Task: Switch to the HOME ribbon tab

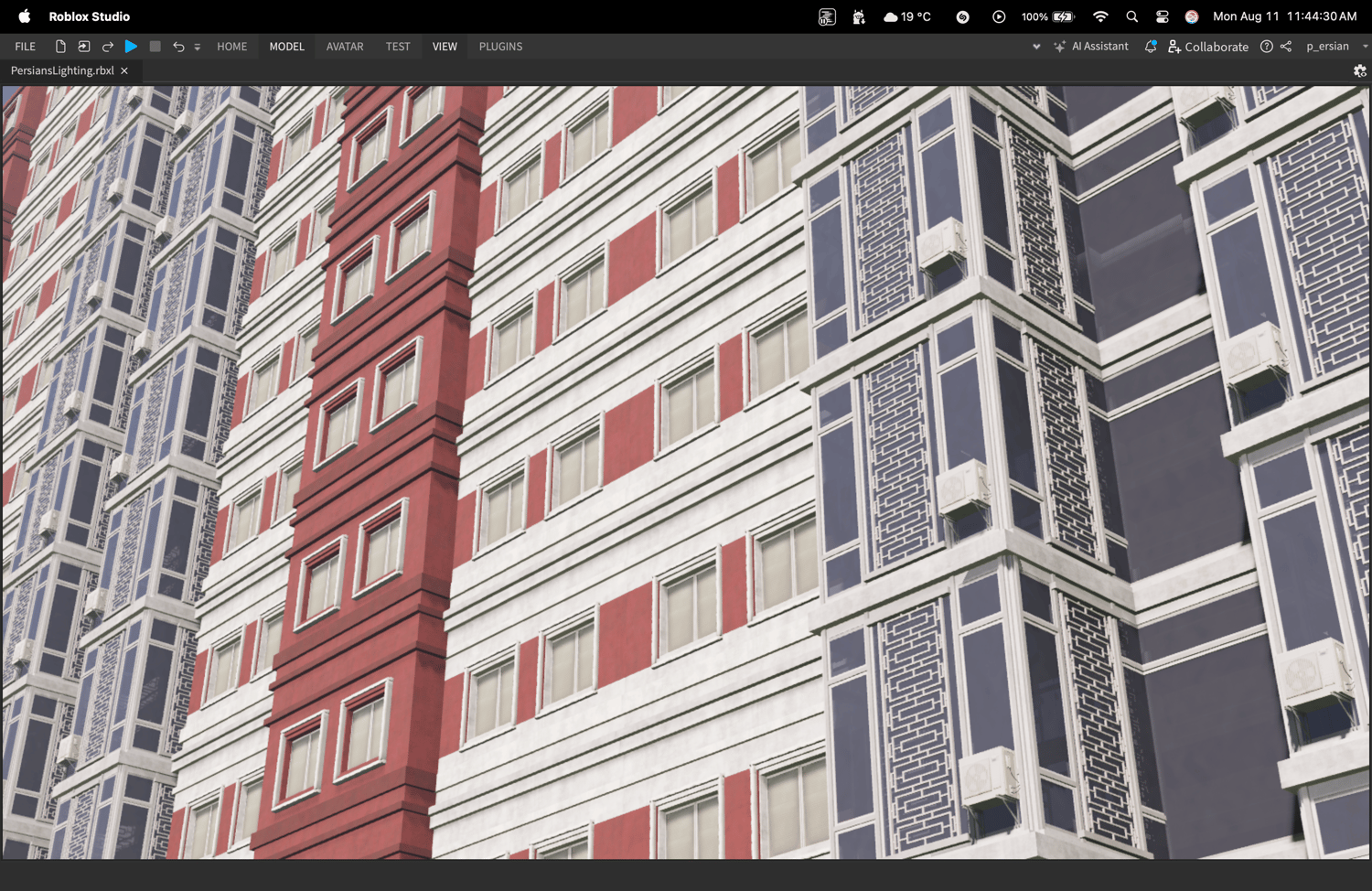Action: [x=232, y=47]
